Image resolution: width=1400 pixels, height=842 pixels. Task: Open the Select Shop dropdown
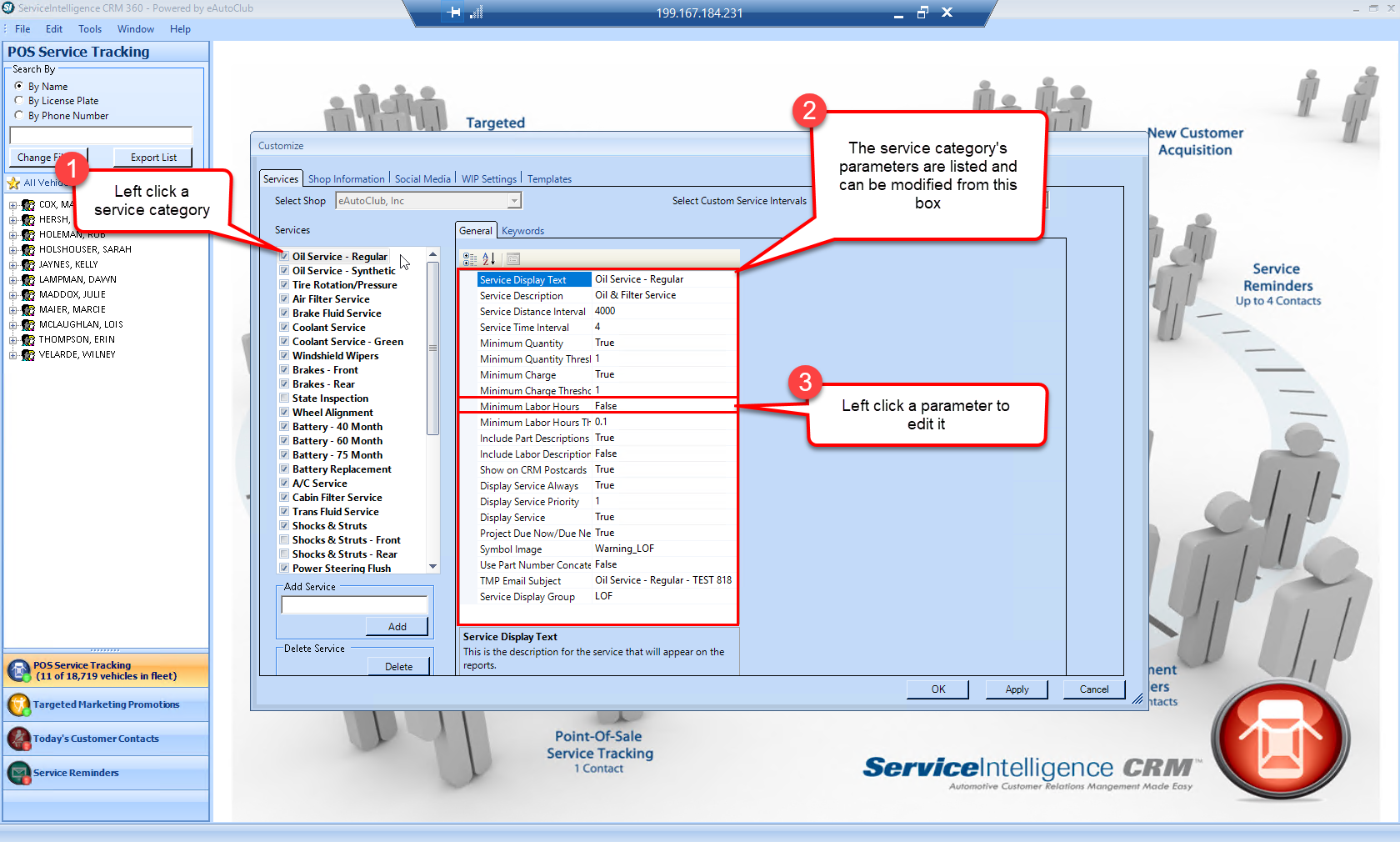coord(514,201)
